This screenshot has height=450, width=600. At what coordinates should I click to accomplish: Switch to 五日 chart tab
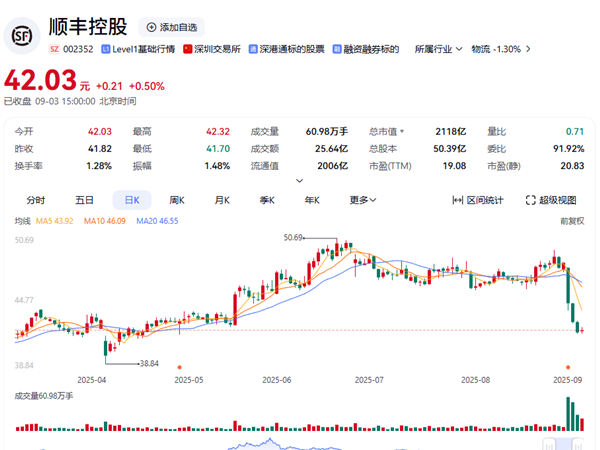84,200
